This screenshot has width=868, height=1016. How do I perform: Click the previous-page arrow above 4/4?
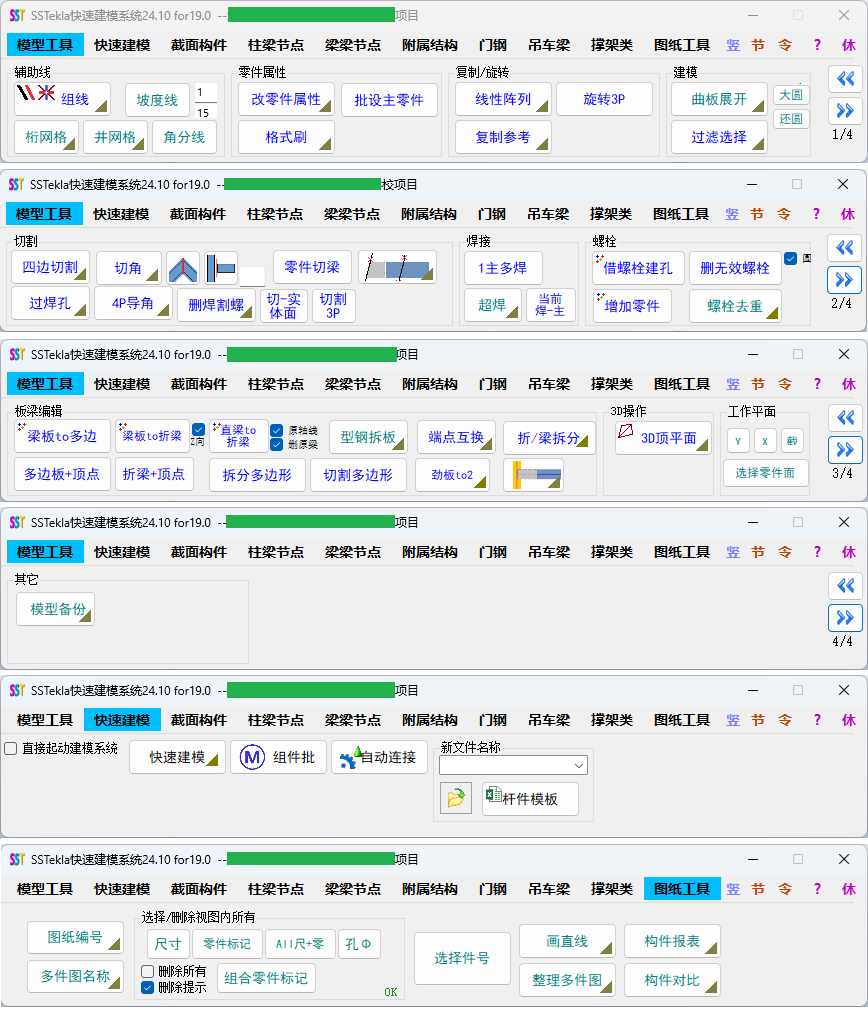point(845,585)
